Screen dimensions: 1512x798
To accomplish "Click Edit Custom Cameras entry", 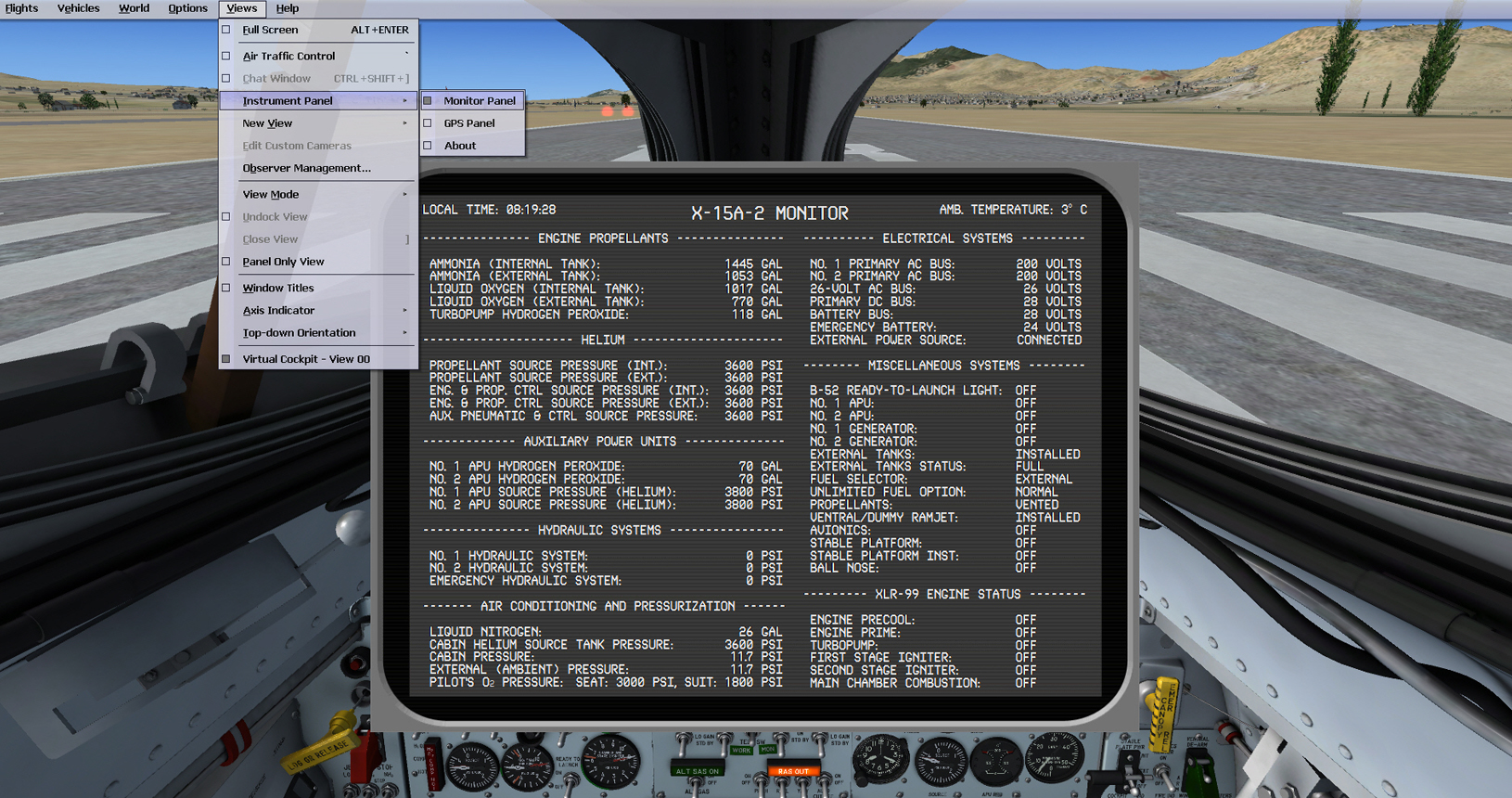I will [x=297, y=146].
